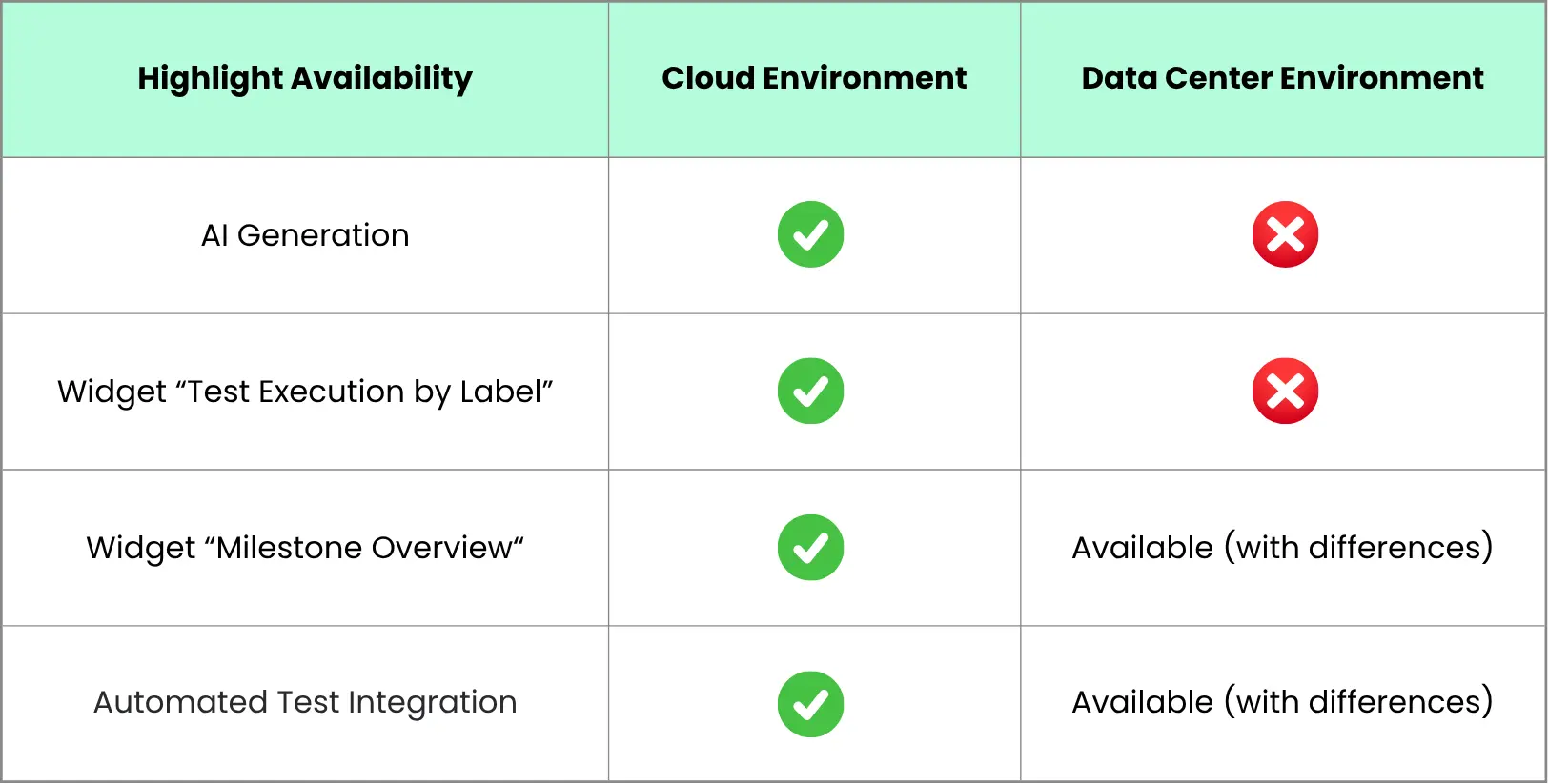
Task: Select the Milestone Overview row's green checkmark
Action: tap(810, 548)
